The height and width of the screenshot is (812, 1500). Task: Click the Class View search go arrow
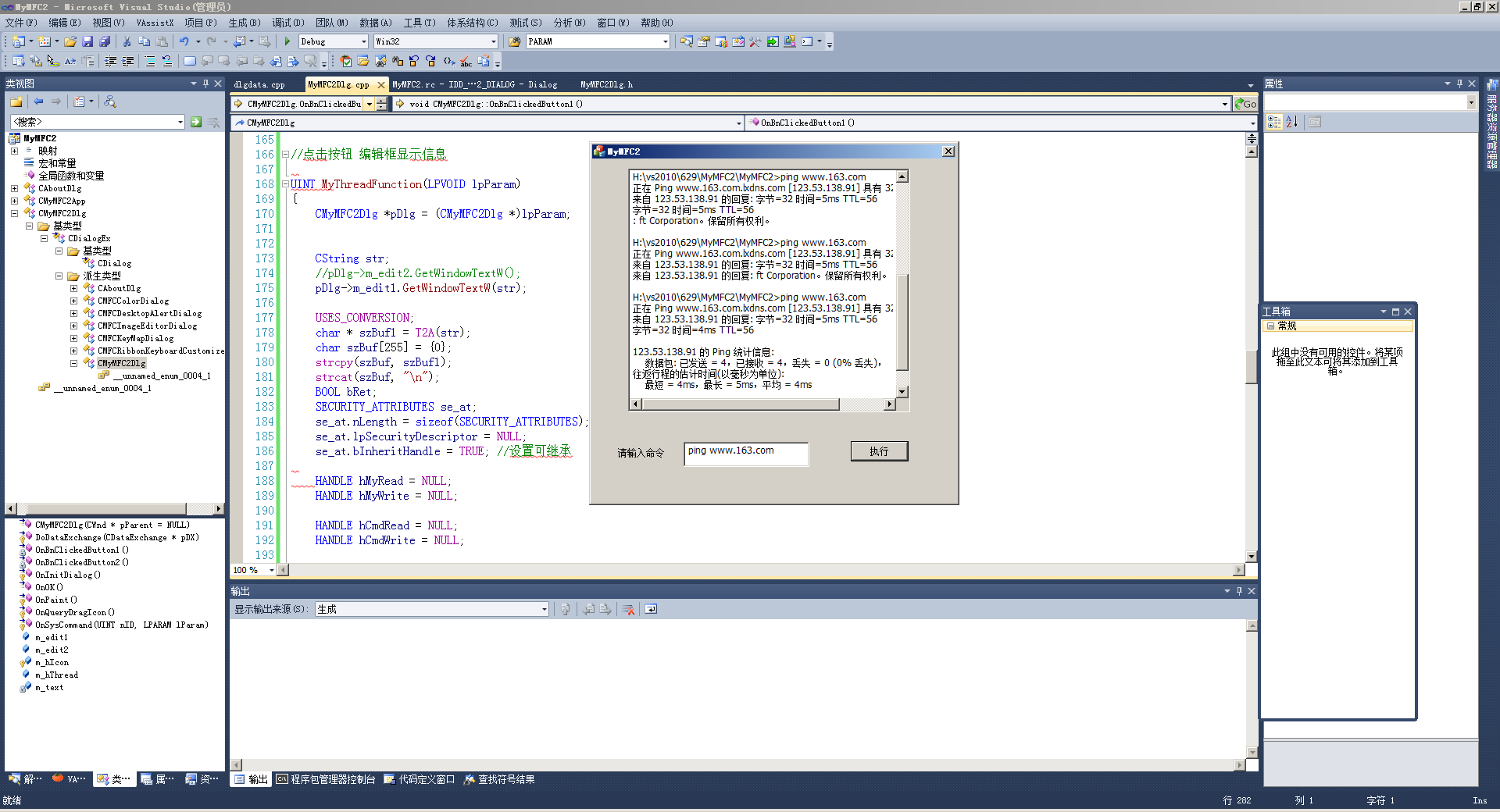(196, 122)
